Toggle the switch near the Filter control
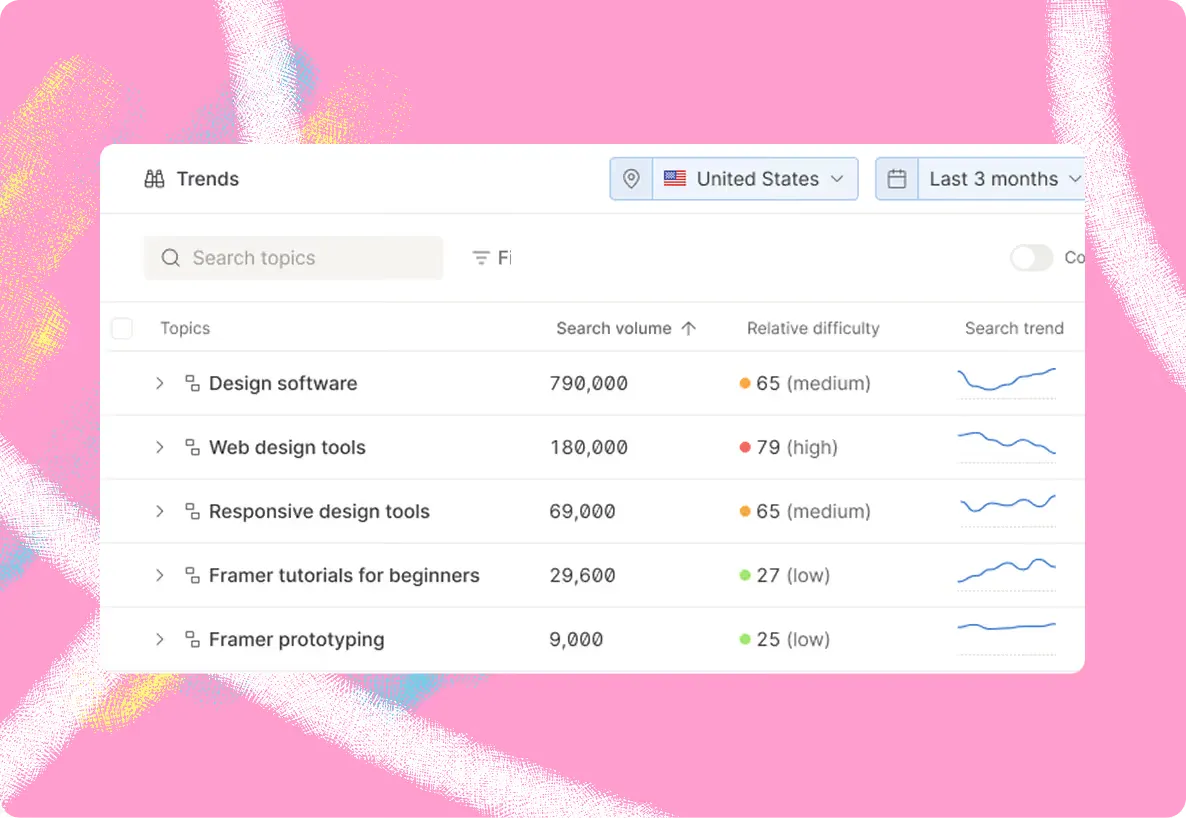1186x818 pixels. tap(1032, 258)
